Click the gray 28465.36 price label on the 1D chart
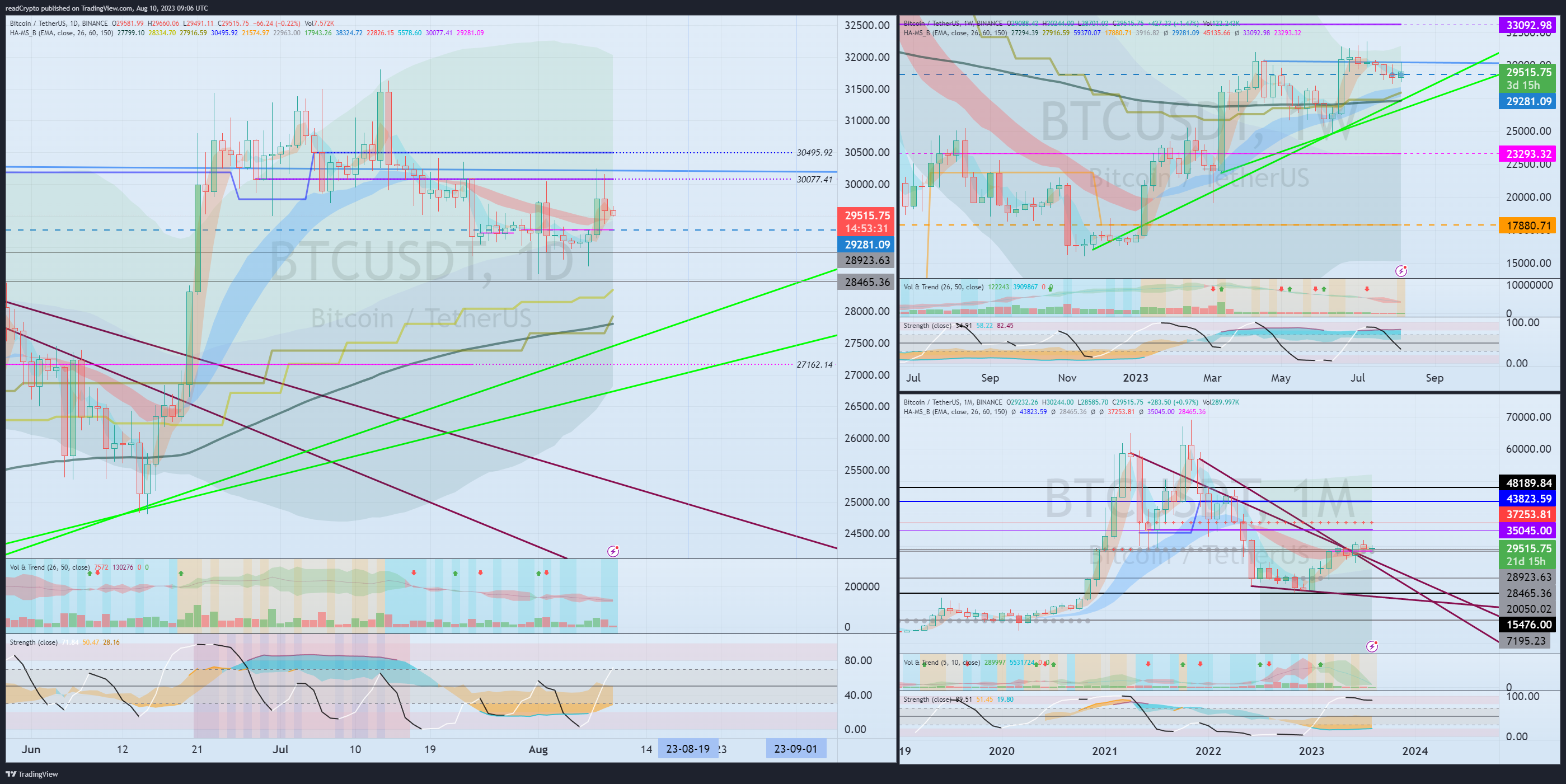1566x784 pixels. click(x=867, y=282)
